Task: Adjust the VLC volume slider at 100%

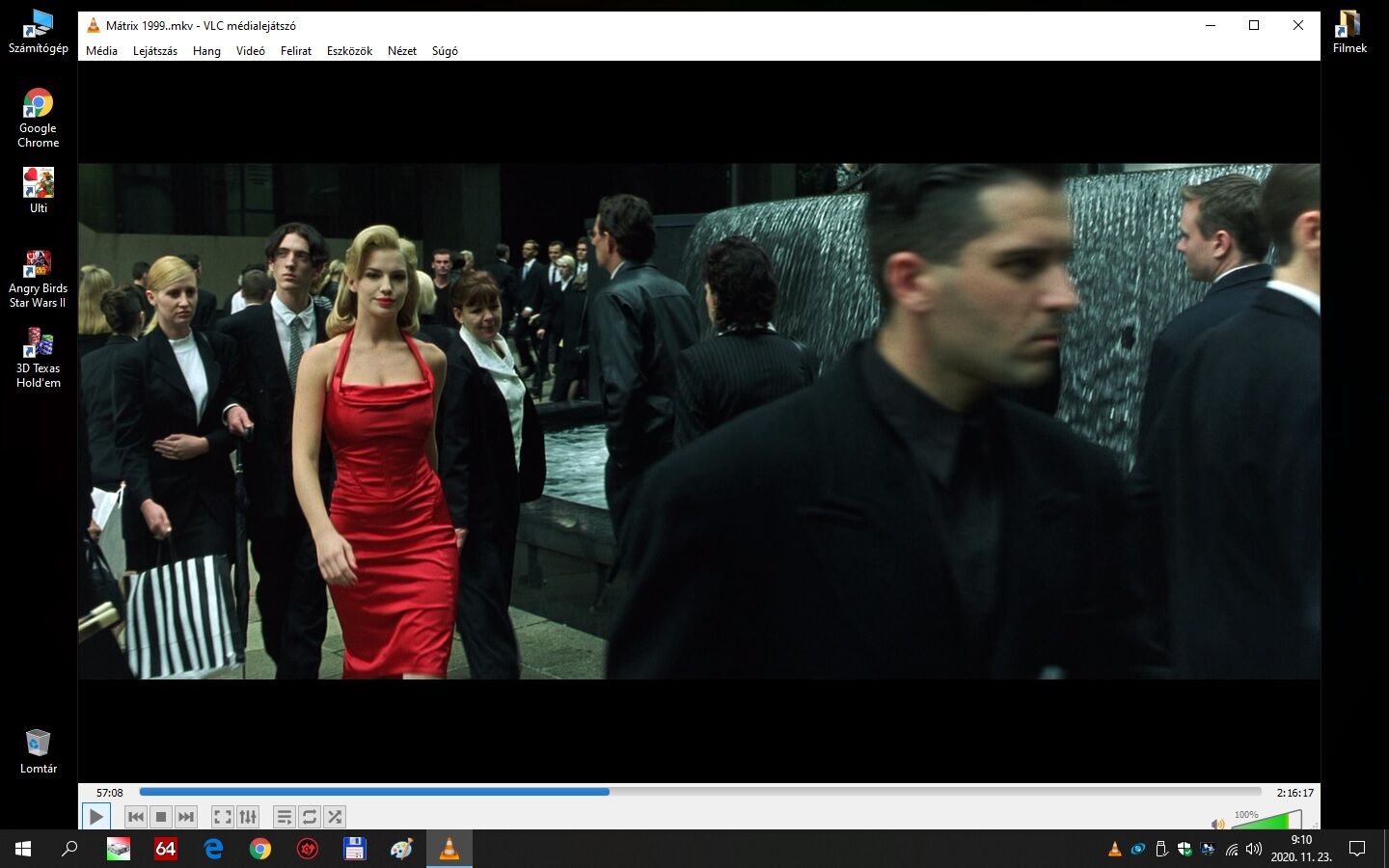Action: [x=1267, y=820]
